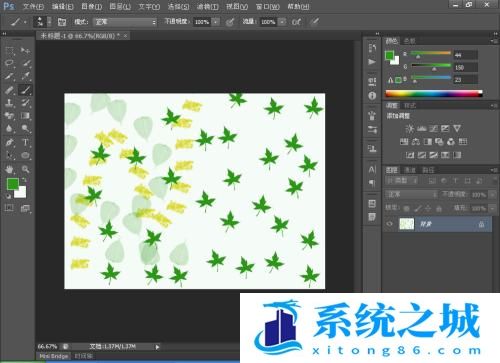Select the Rectangular Marquee tool

tap(10, 51)
